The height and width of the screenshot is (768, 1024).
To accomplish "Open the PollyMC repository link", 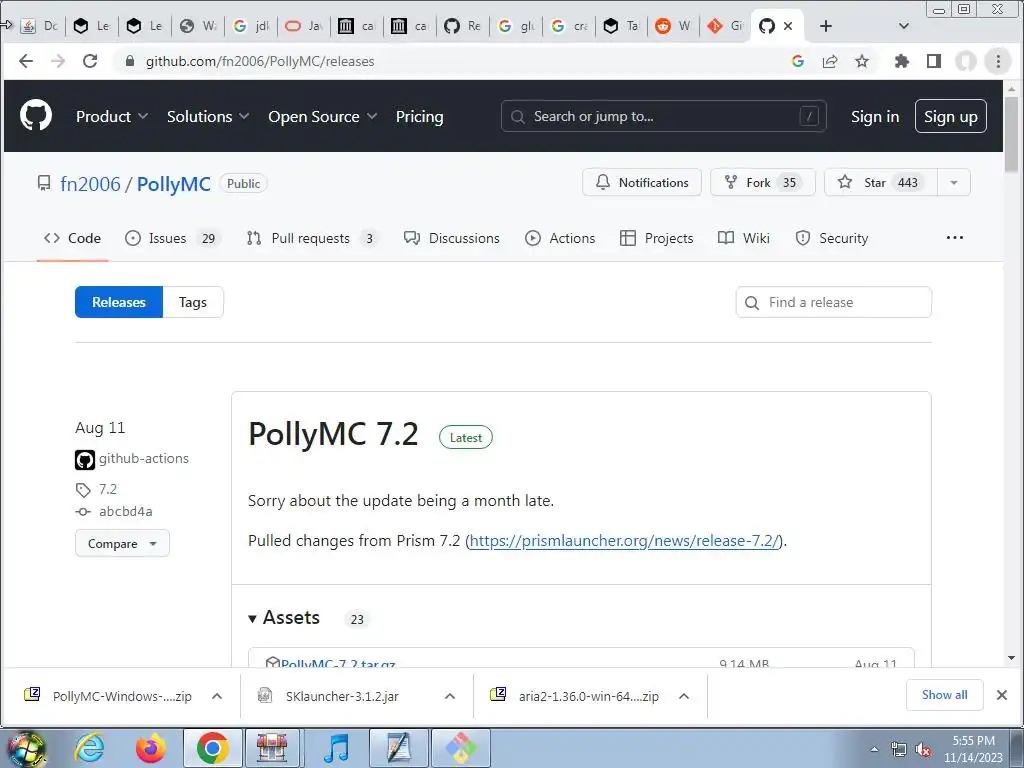I will (174, 184).
